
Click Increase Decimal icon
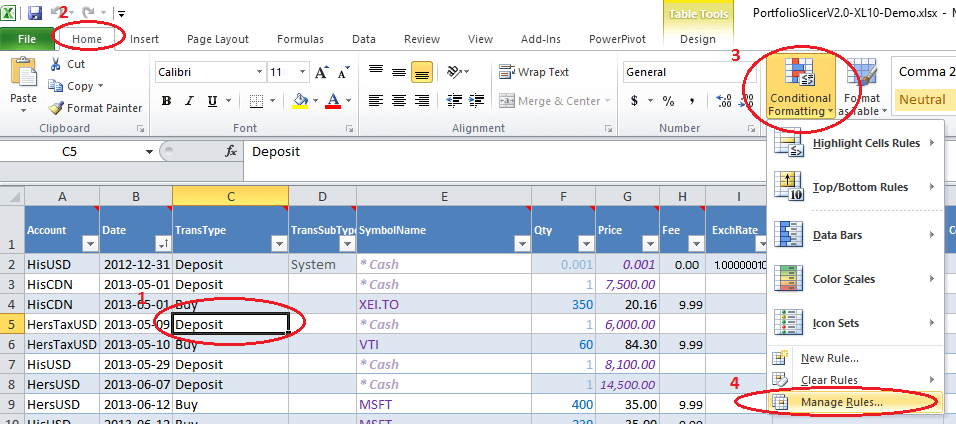[723, 101]
